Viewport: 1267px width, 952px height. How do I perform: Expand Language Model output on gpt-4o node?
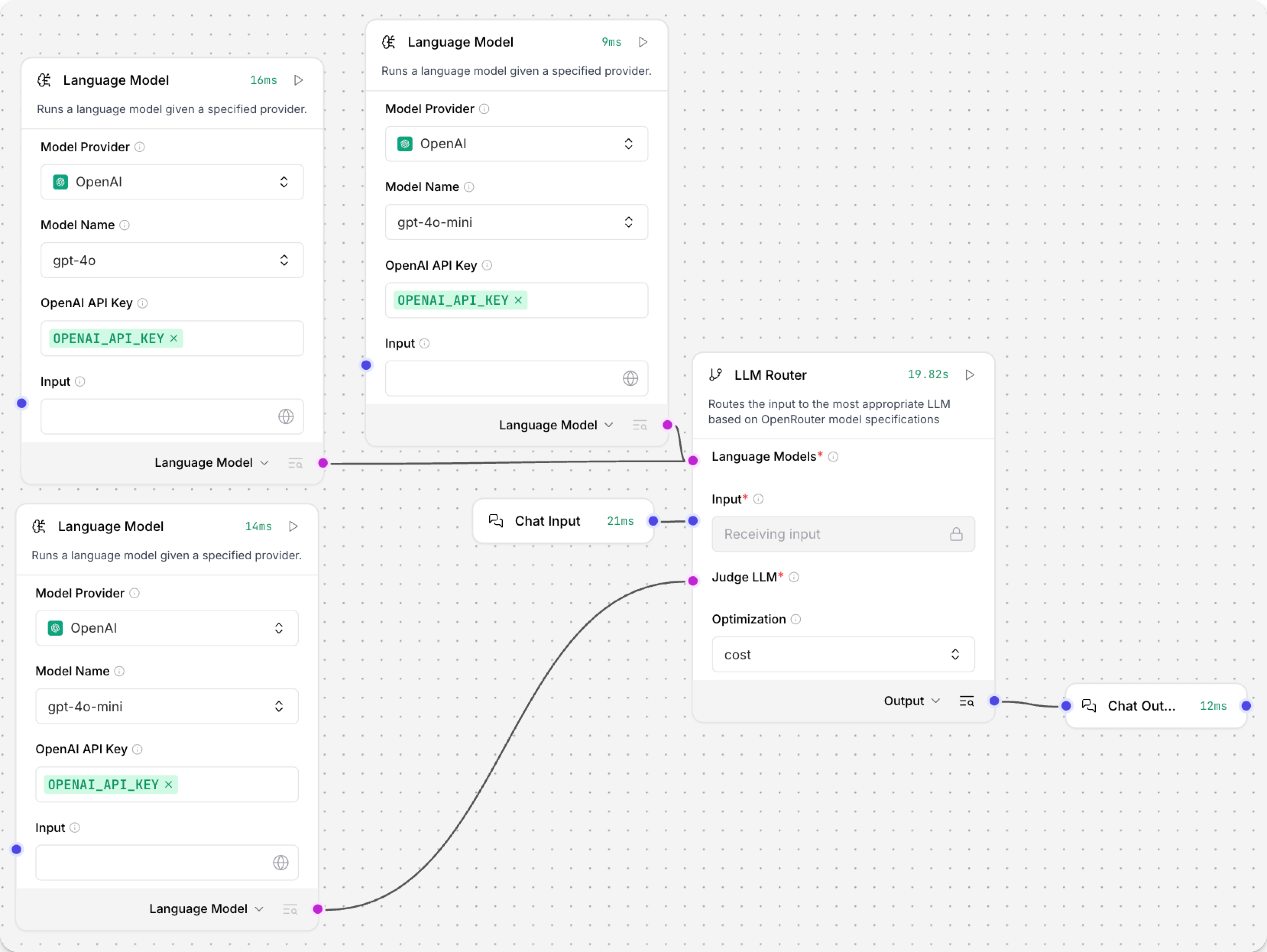pos(211,463)
